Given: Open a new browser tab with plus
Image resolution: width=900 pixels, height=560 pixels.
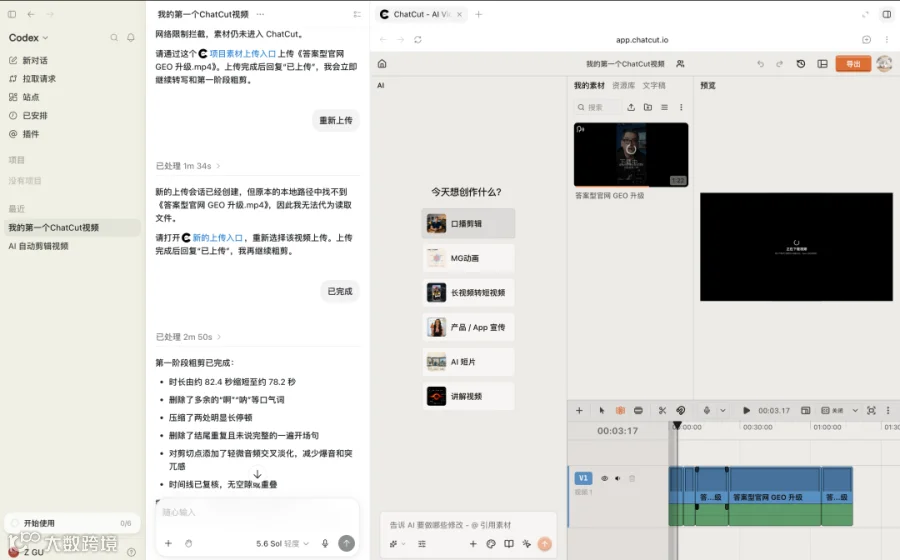Looking at the screenshot, I should (479, 14).
